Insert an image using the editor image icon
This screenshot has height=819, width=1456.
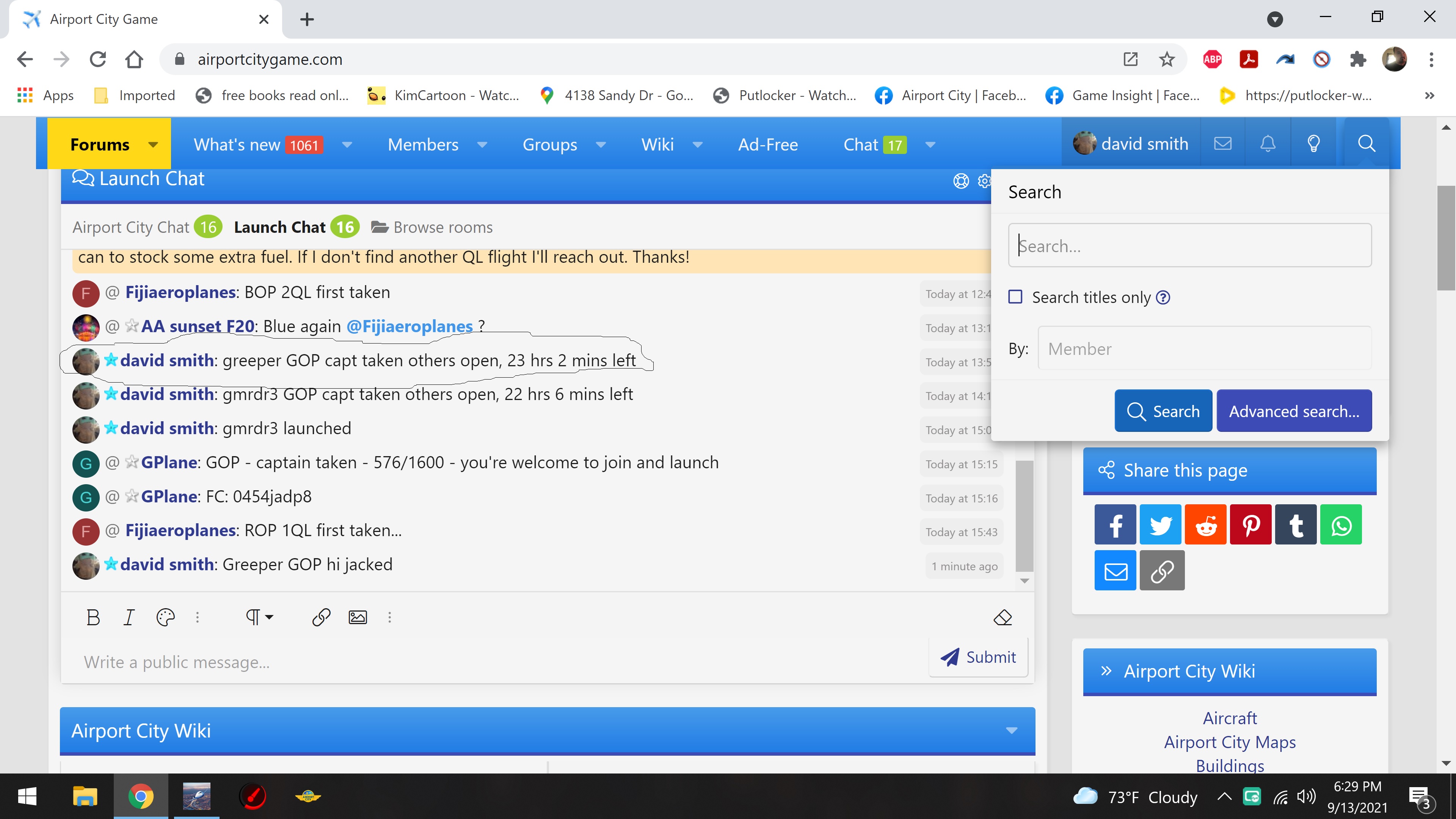(358, 617)
